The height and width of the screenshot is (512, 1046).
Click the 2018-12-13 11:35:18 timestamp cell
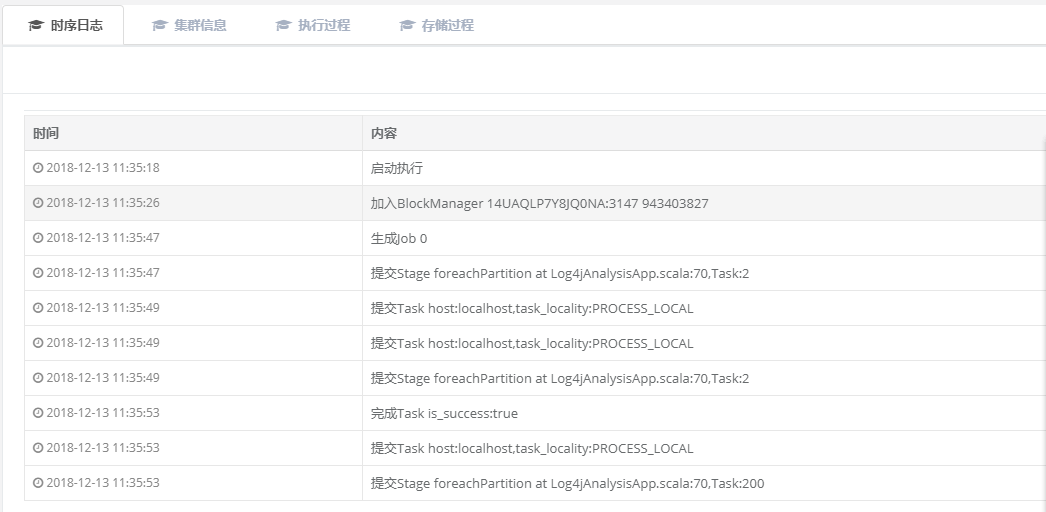[102, 168]
